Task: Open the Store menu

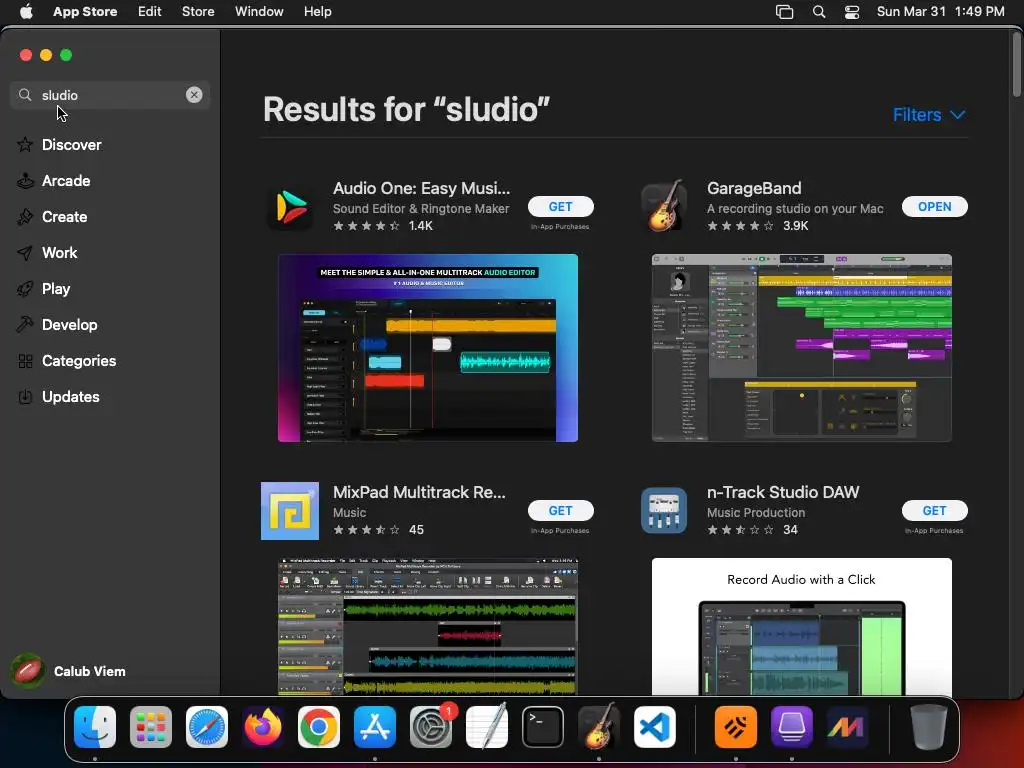Action: point(198,12)
